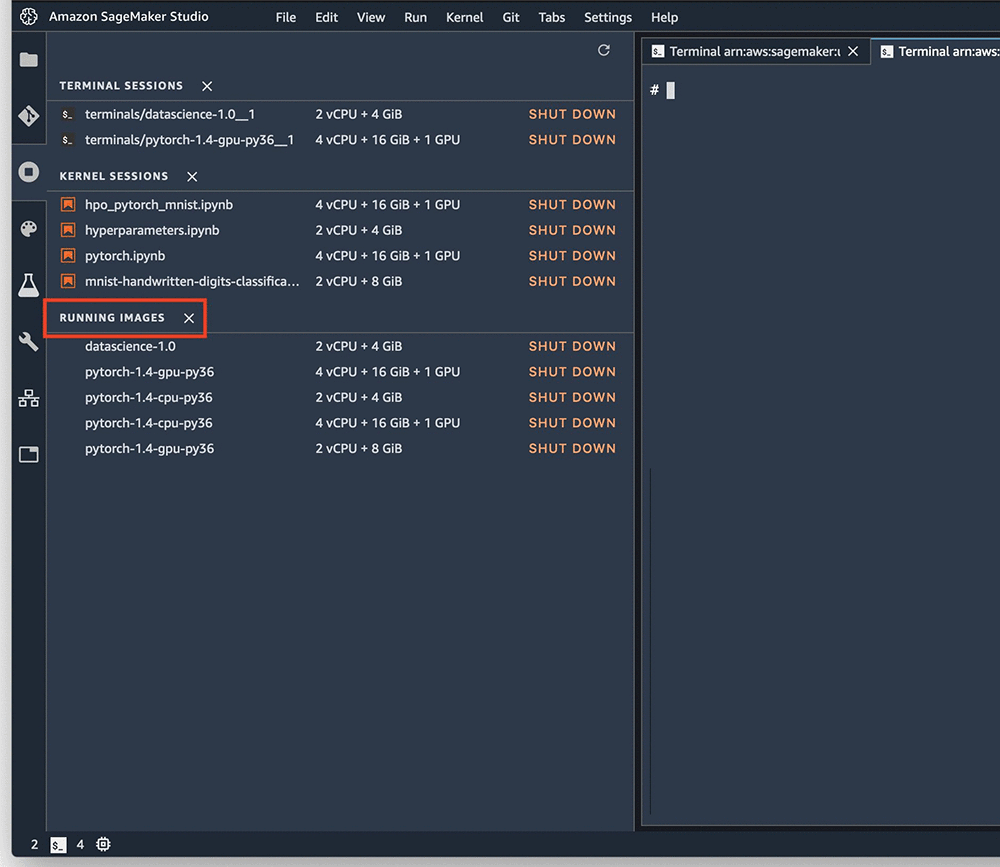Shut down terminals/datascience-1.0__1
This screenshot has width=1000, height=867.
pos(572,114)
